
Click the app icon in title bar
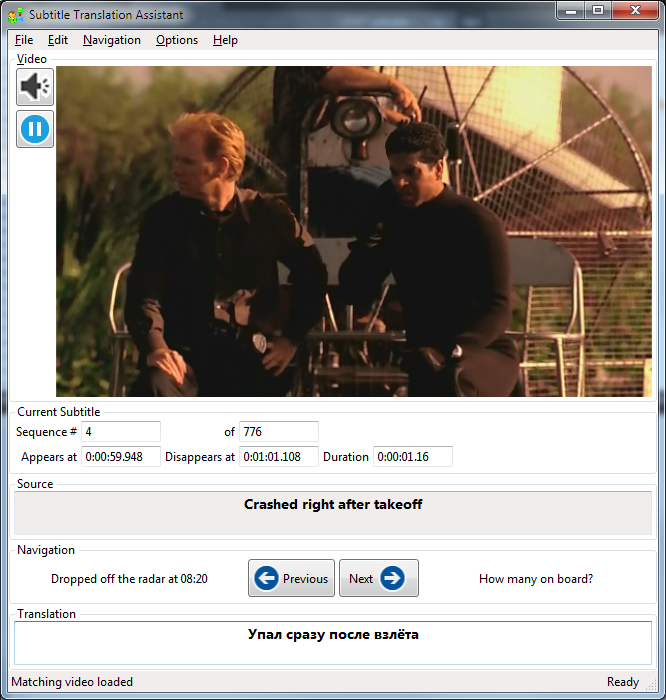(15, 15)
